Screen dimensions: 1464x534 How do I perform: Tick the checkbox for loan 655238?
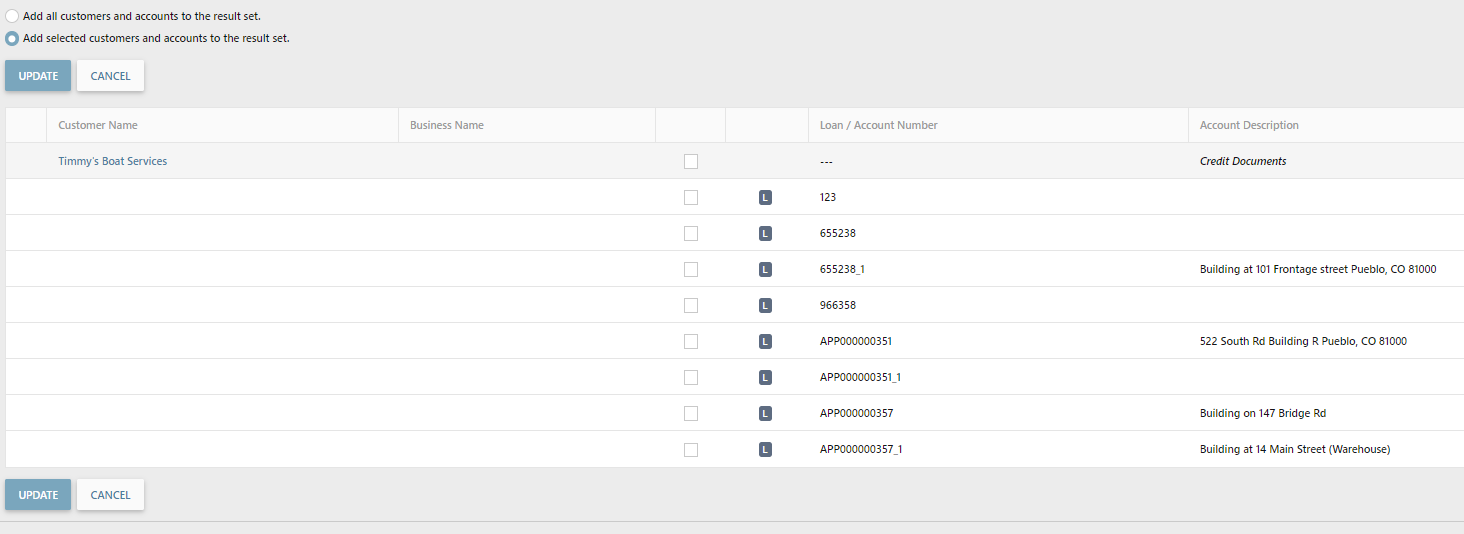(691, 234)
